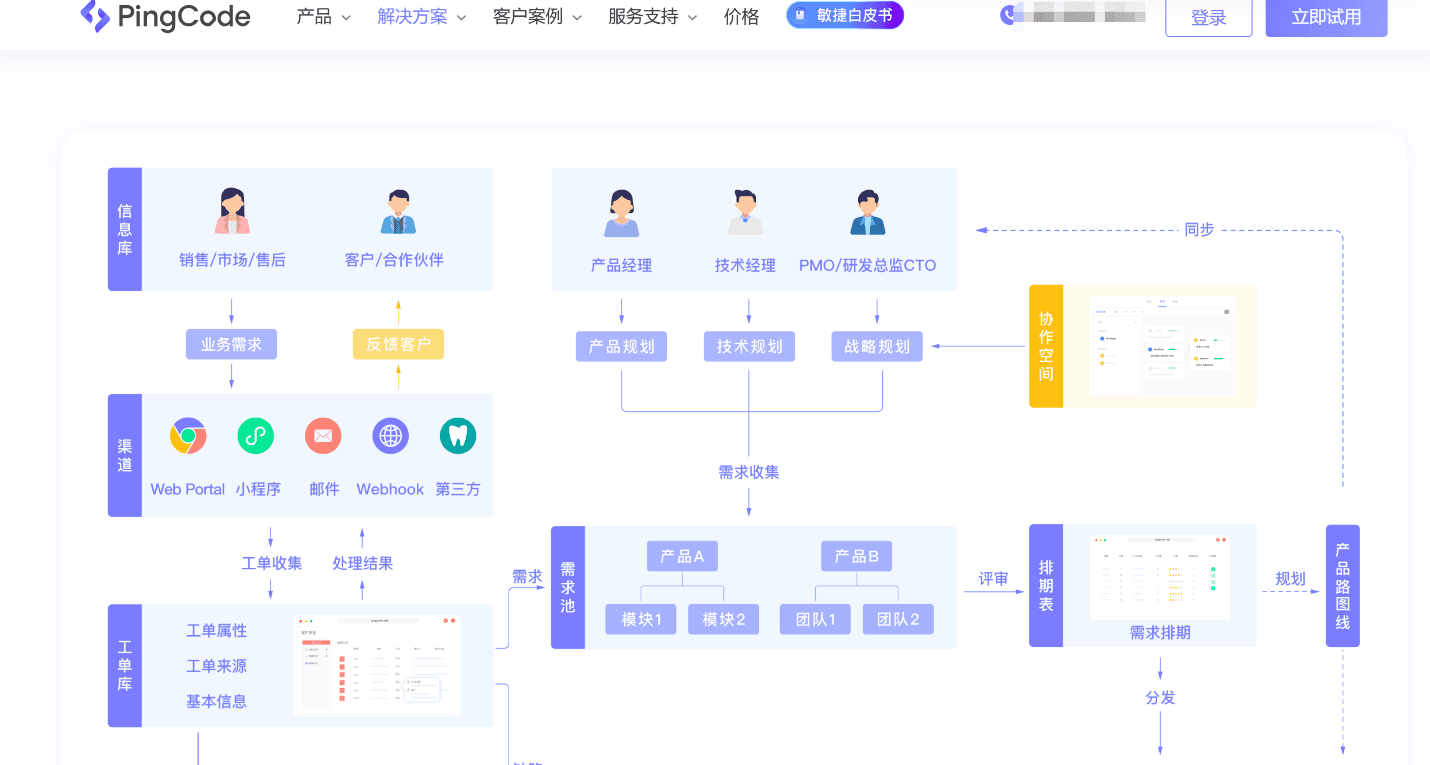Click the 需求排期 table thumbnail
Viewport: 1430px width, 765px height.
[x=1160, y=577]
